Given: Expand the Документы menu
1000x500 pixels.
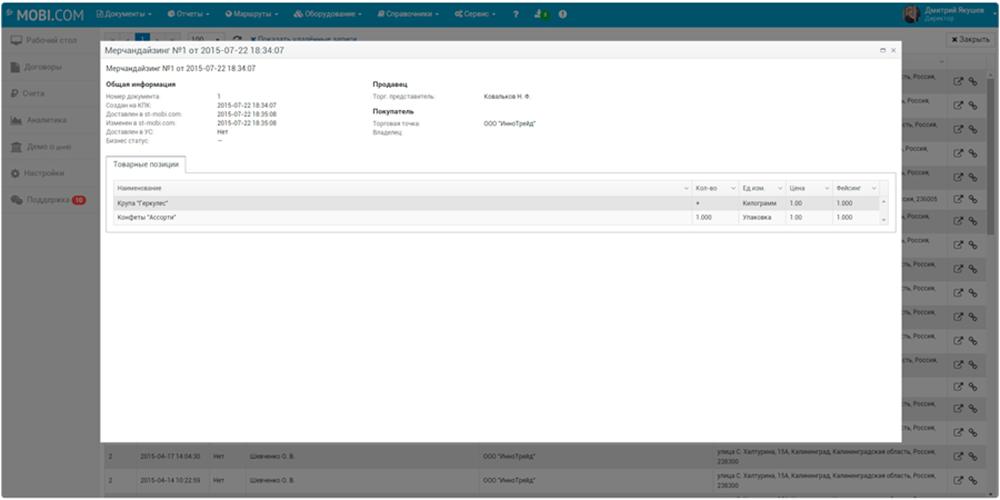Looking at the screenshot, I should click(x=124, y=15).
